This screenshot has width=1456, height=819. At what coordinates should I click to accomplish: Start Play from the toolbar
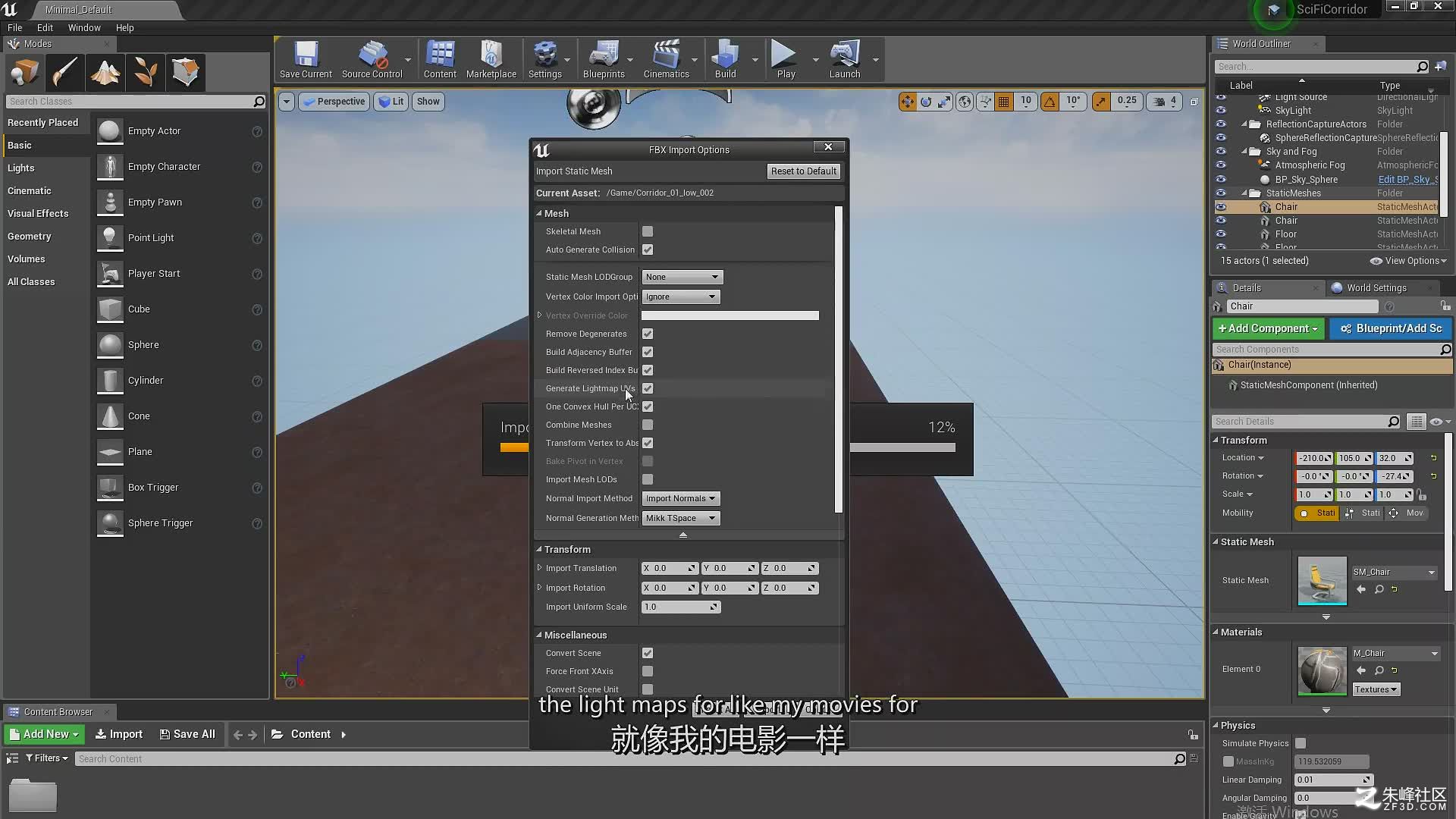(x=786, y=59)
